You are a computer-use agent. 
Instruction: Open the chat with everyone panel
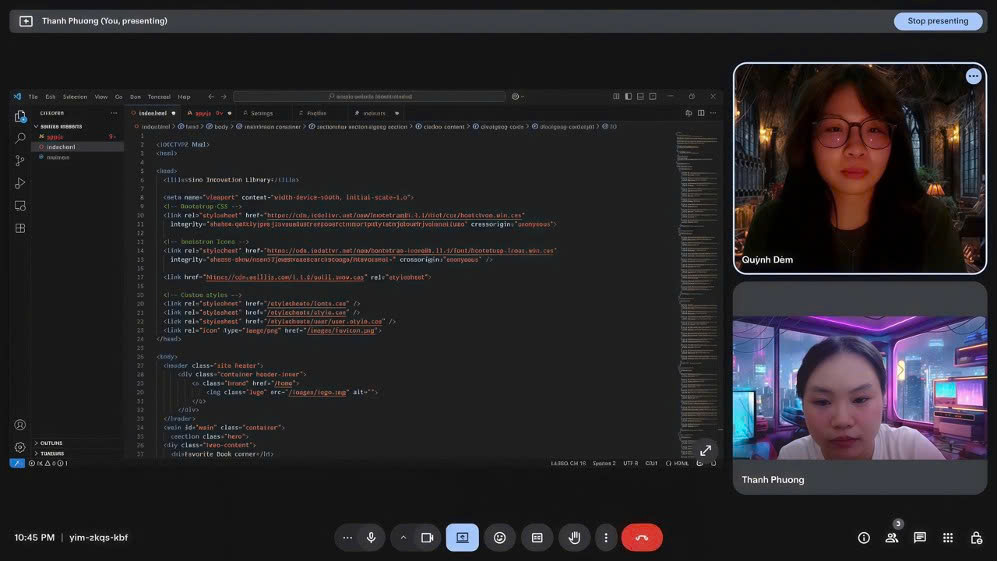[x=920, y=538]
